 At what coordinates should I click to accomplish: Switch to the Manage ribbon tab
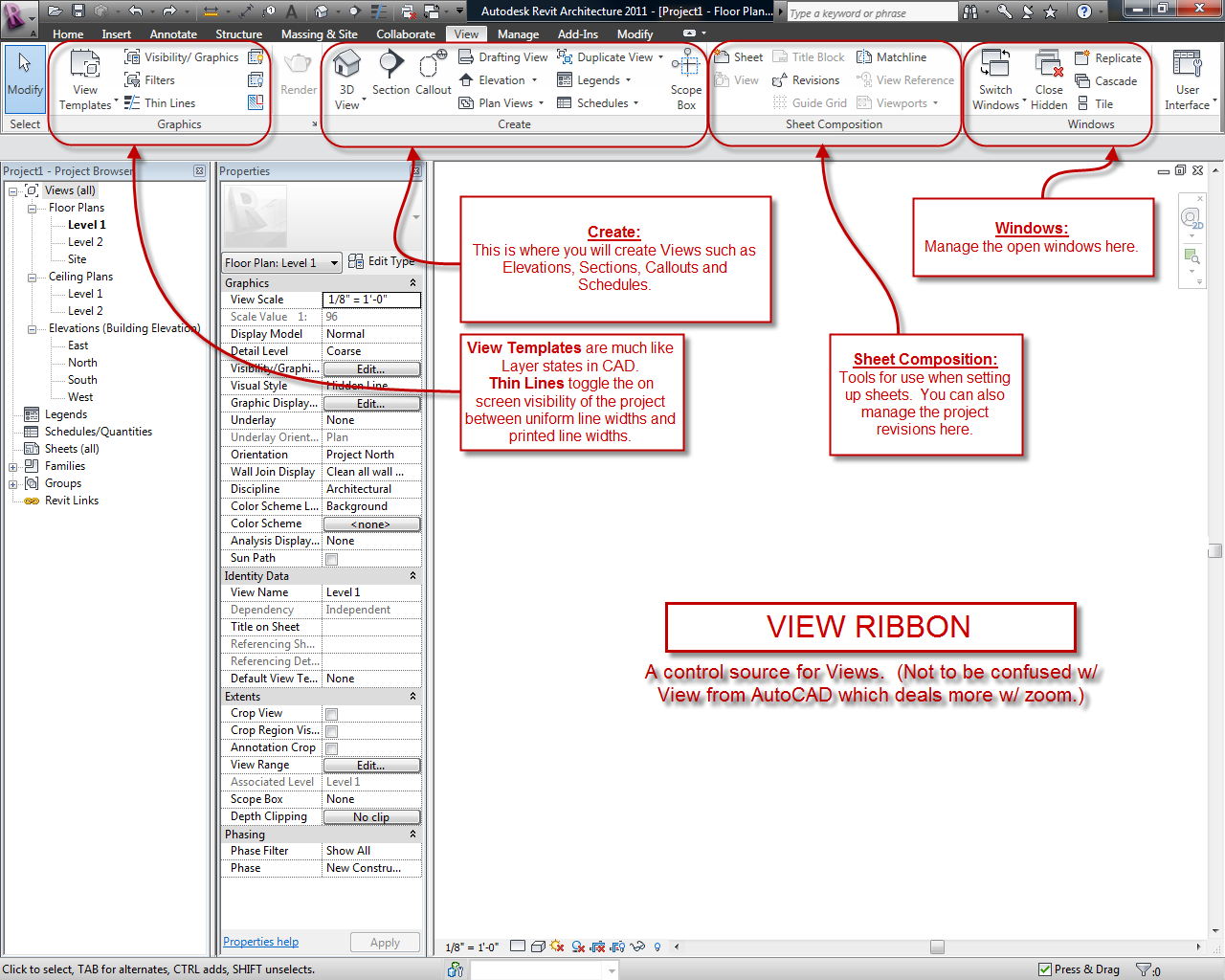tap(518, 33)
